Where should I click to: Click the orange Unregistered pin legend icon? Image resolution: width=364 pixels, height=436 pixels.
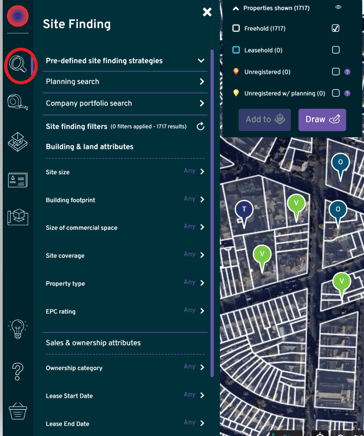coord(236,72)
